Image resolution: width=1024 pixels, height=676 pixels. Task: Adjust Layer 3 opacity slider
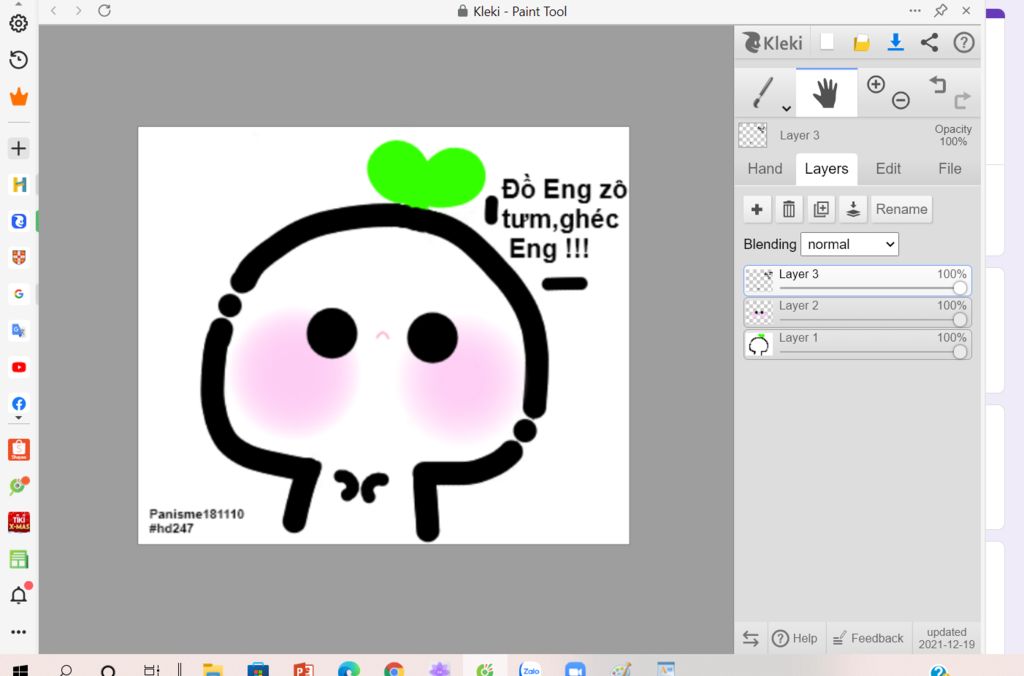point(959,288)
